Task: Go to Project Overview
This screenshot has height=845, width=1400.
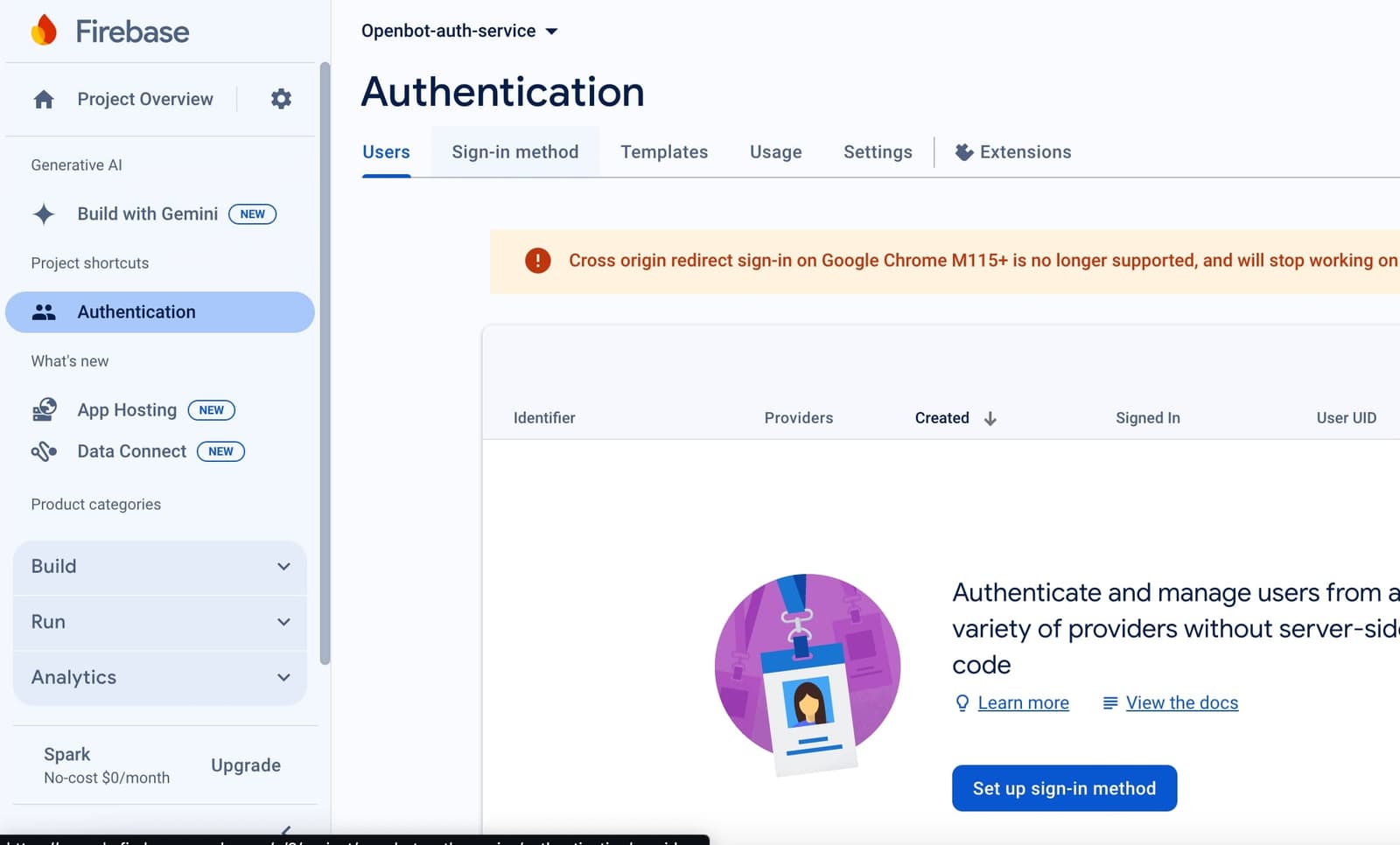Action: click(145, 99)
